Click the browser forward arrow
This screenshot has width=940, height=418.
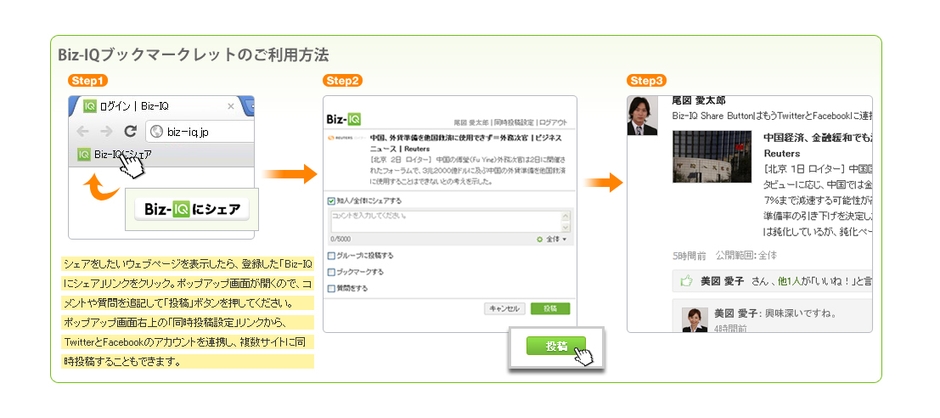(106, 131)
